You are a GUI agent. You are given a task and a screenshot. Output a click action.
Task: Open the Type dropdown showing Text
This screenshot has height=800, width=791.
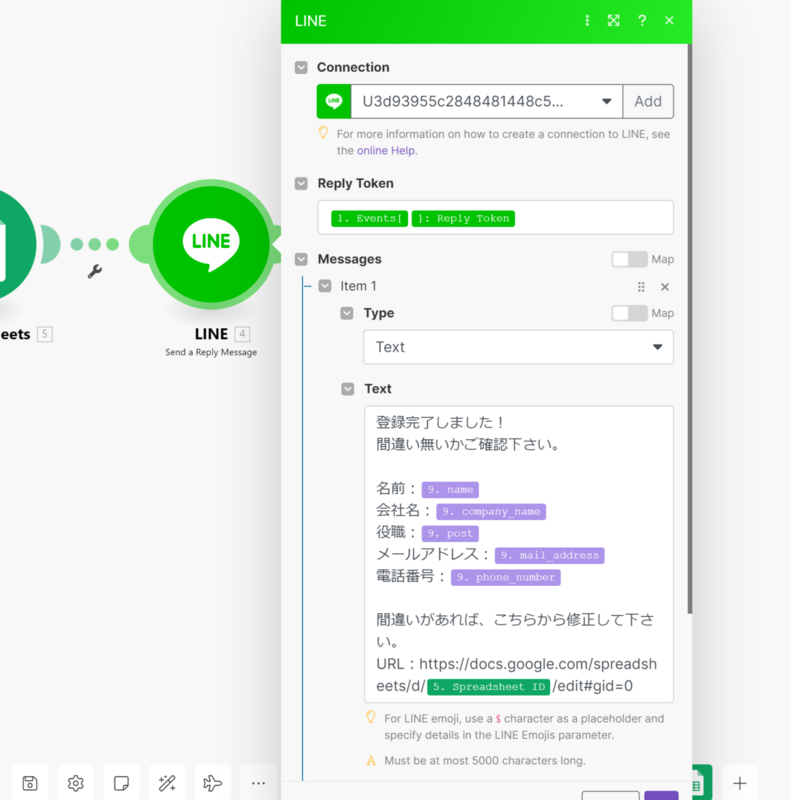pos(518,347)
